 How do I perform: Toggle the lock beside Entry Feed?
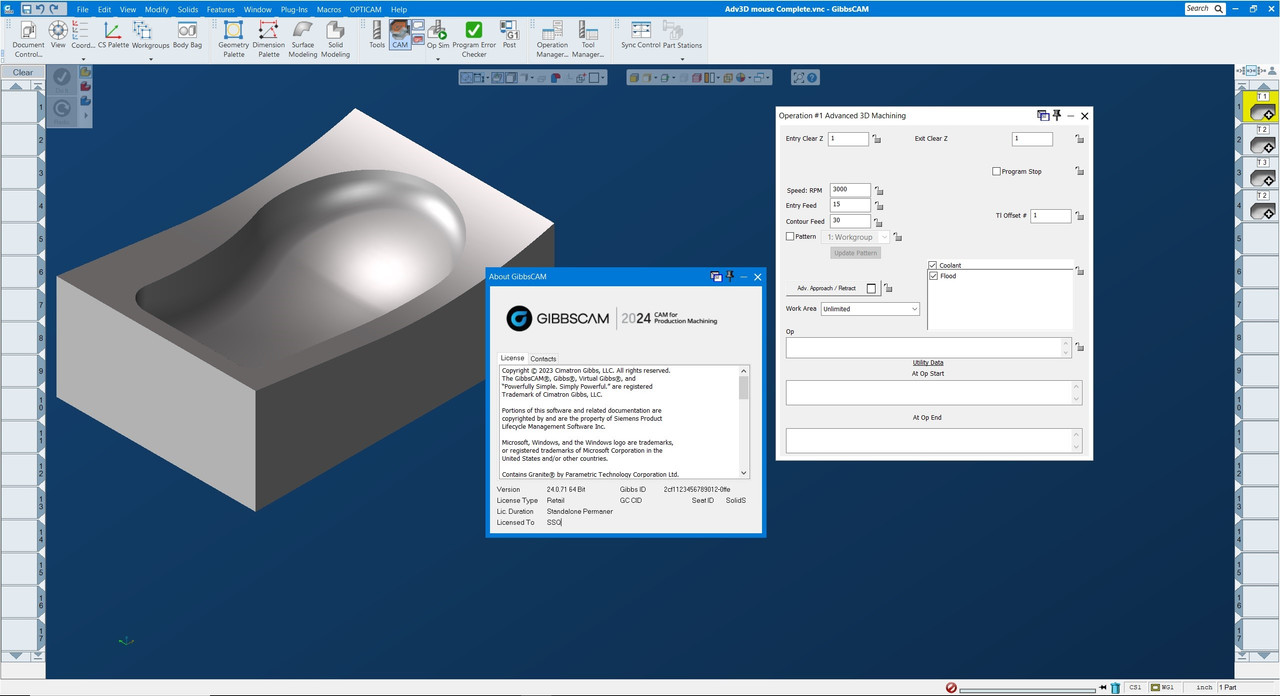(x=878, y=206)
